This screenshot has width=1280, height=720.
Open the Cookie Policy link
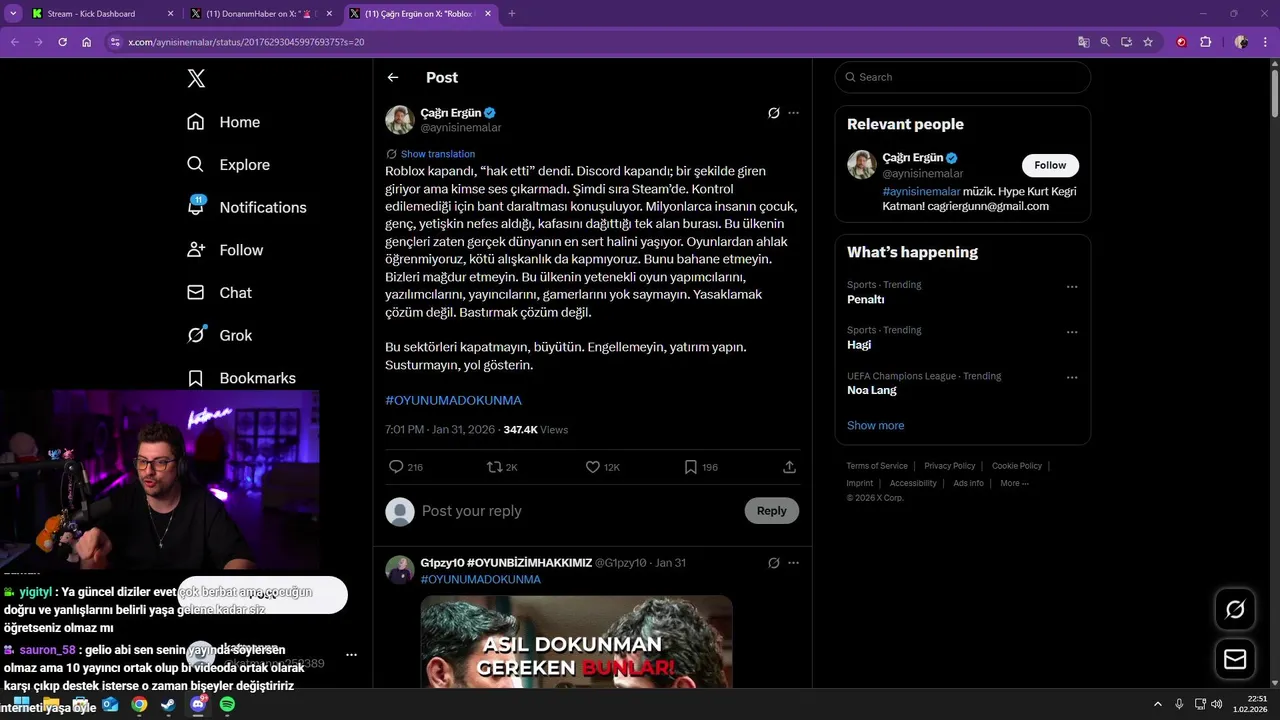(x=1017, y=466)
